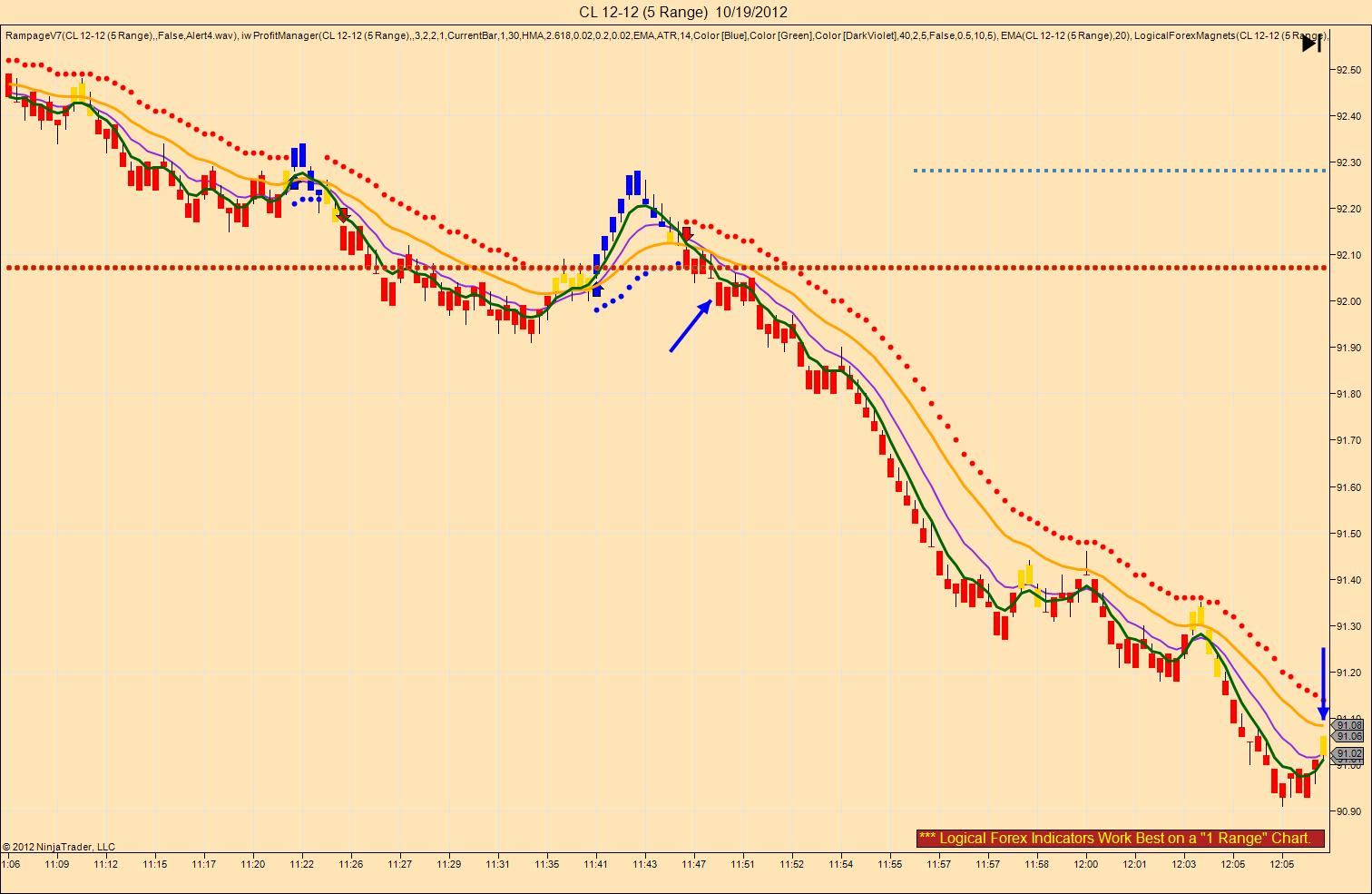Viewport: 1372px width, 894px height.
Task: Click the 91.50 price axis label
Action: pyautogui.click(x=1348, y=534)
